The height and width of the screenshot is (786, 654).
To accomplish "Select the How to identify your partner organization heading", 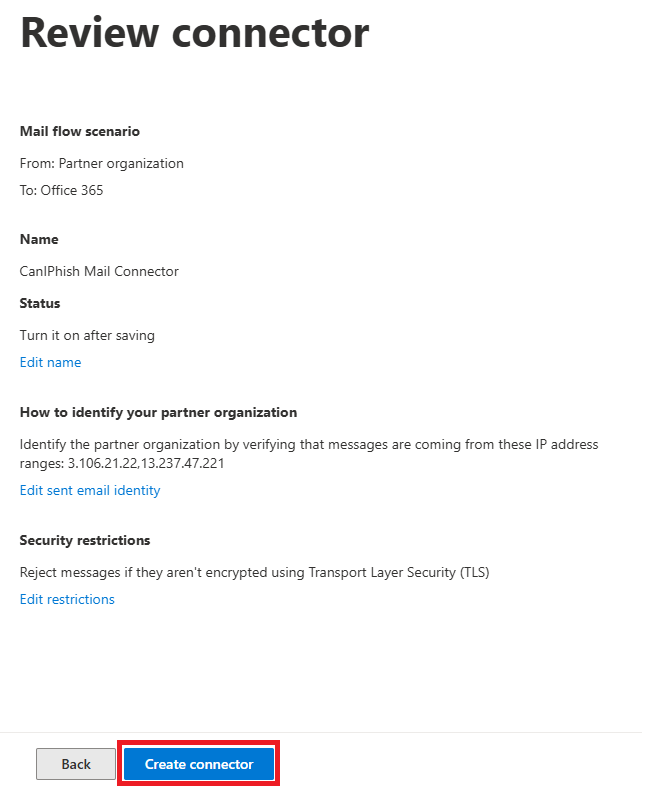I will tap(158, 412).
